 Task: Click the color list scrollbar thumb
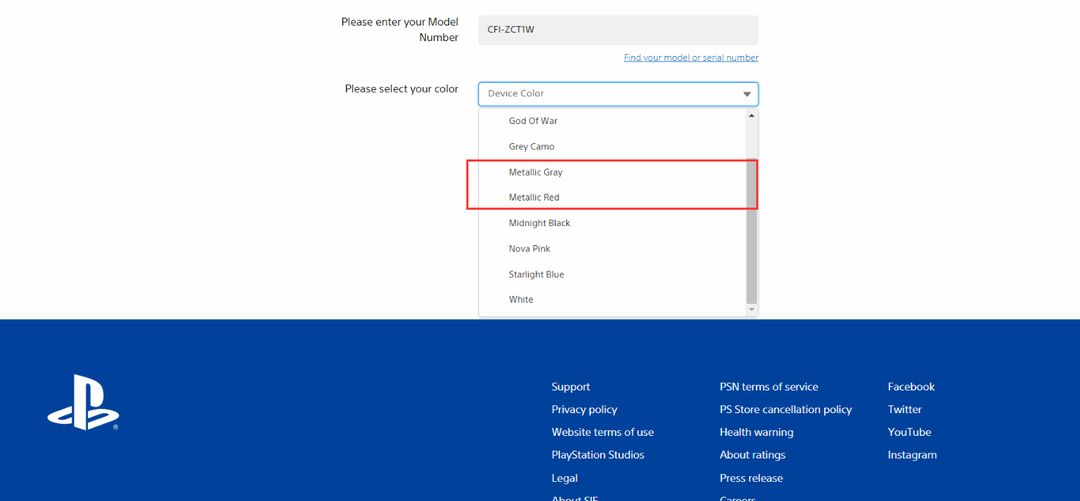pyautogui.click(x=751, y=233)
